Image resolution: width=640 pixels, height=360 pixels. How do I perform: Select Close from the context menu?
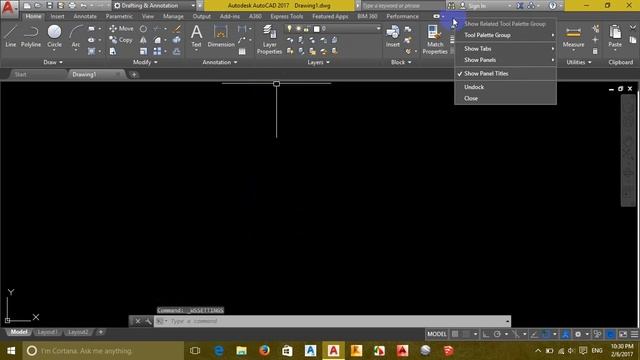(x=505, y=98)
